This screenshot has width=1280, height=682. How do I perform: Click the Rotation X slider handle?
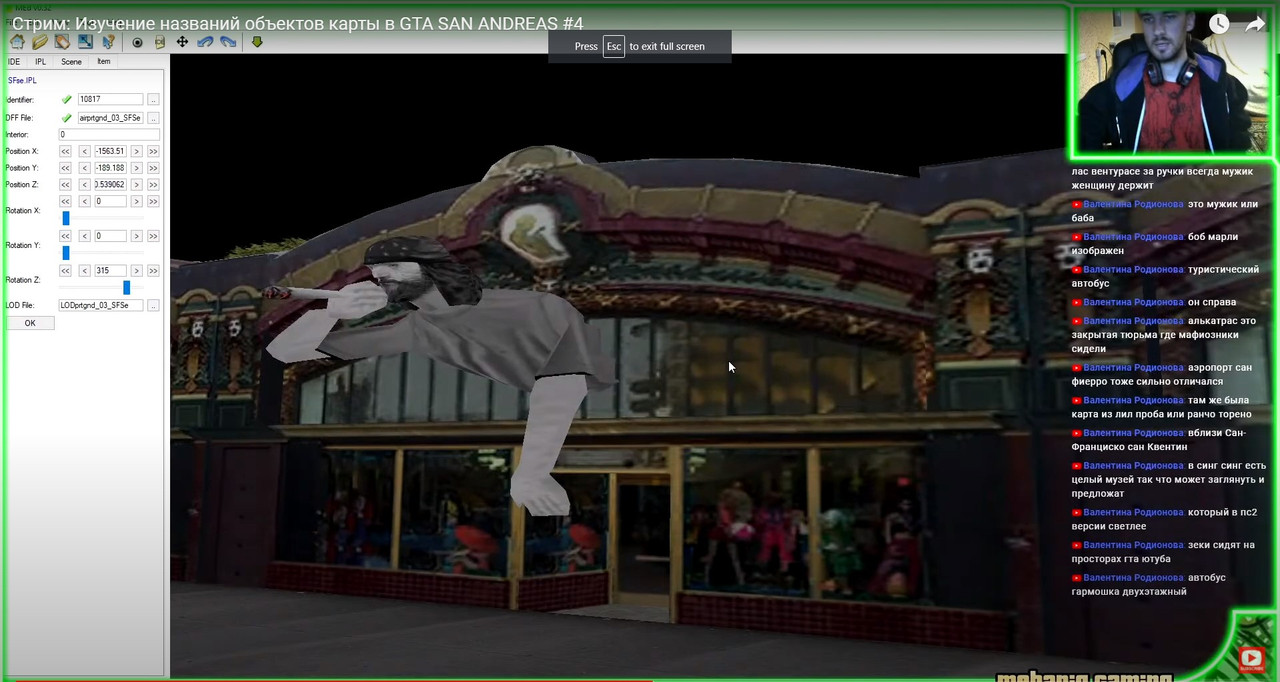click(65, 218)
